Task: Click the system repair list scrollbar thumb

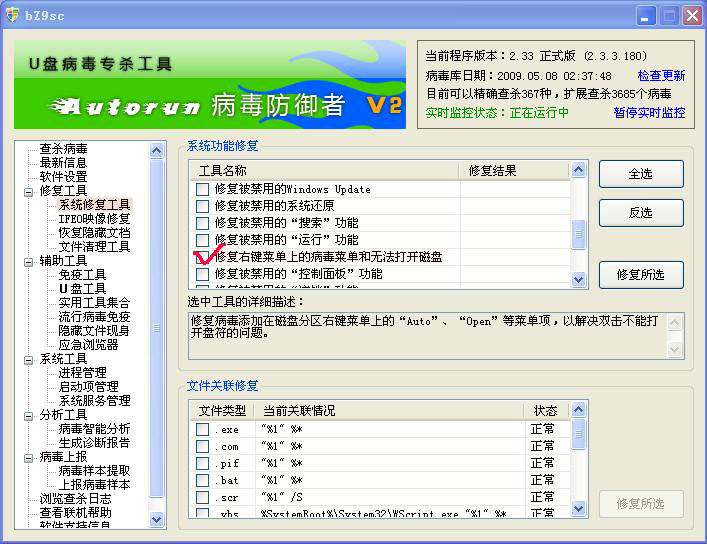Action: [x=578, y=234]
